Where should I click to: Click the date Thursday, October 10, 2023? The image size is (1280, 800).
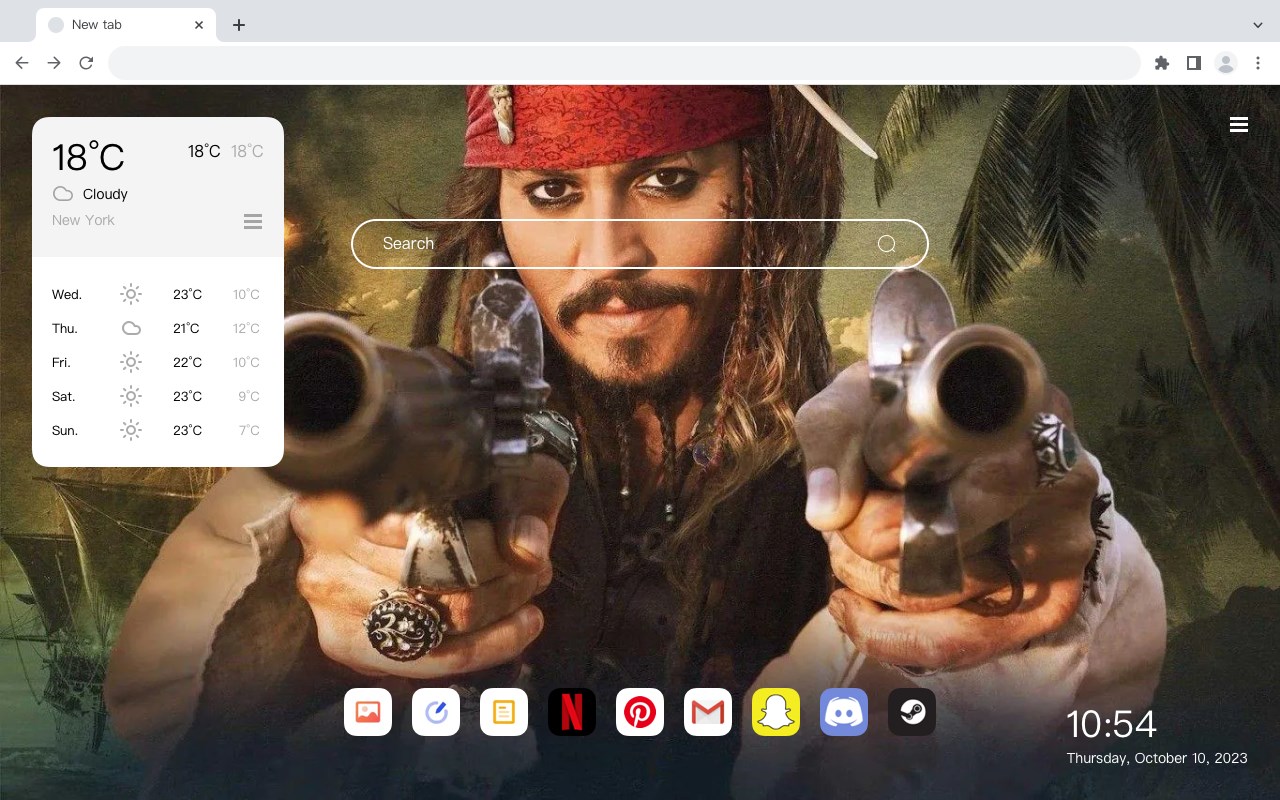tap(1157, 758)
